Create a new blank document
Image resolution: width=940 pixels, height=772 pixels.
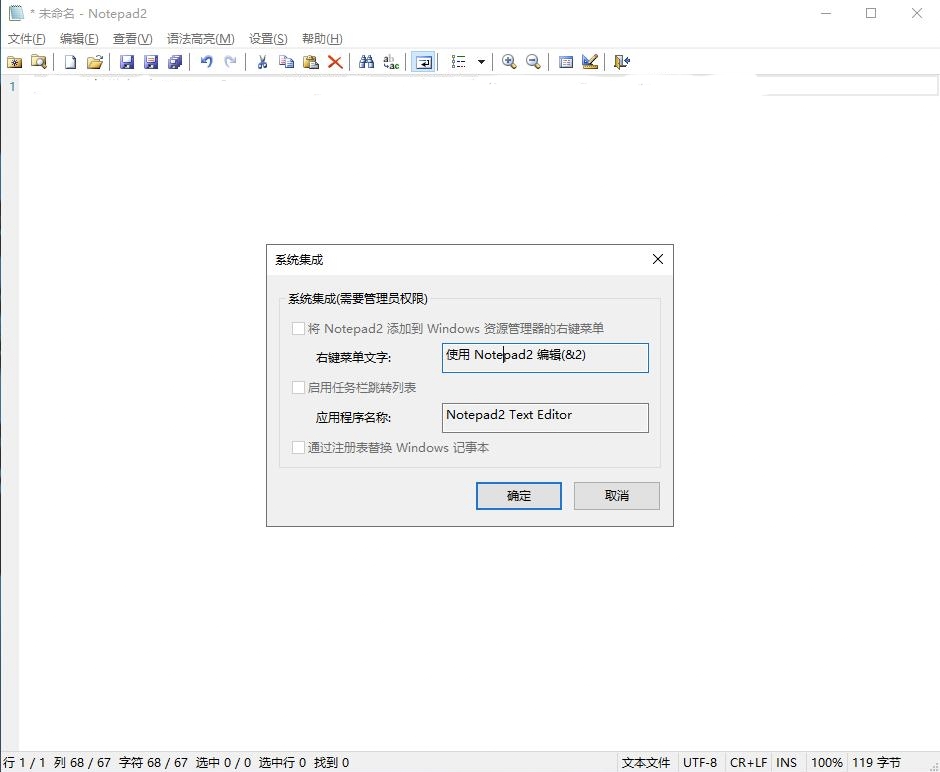tap(70, 62)
